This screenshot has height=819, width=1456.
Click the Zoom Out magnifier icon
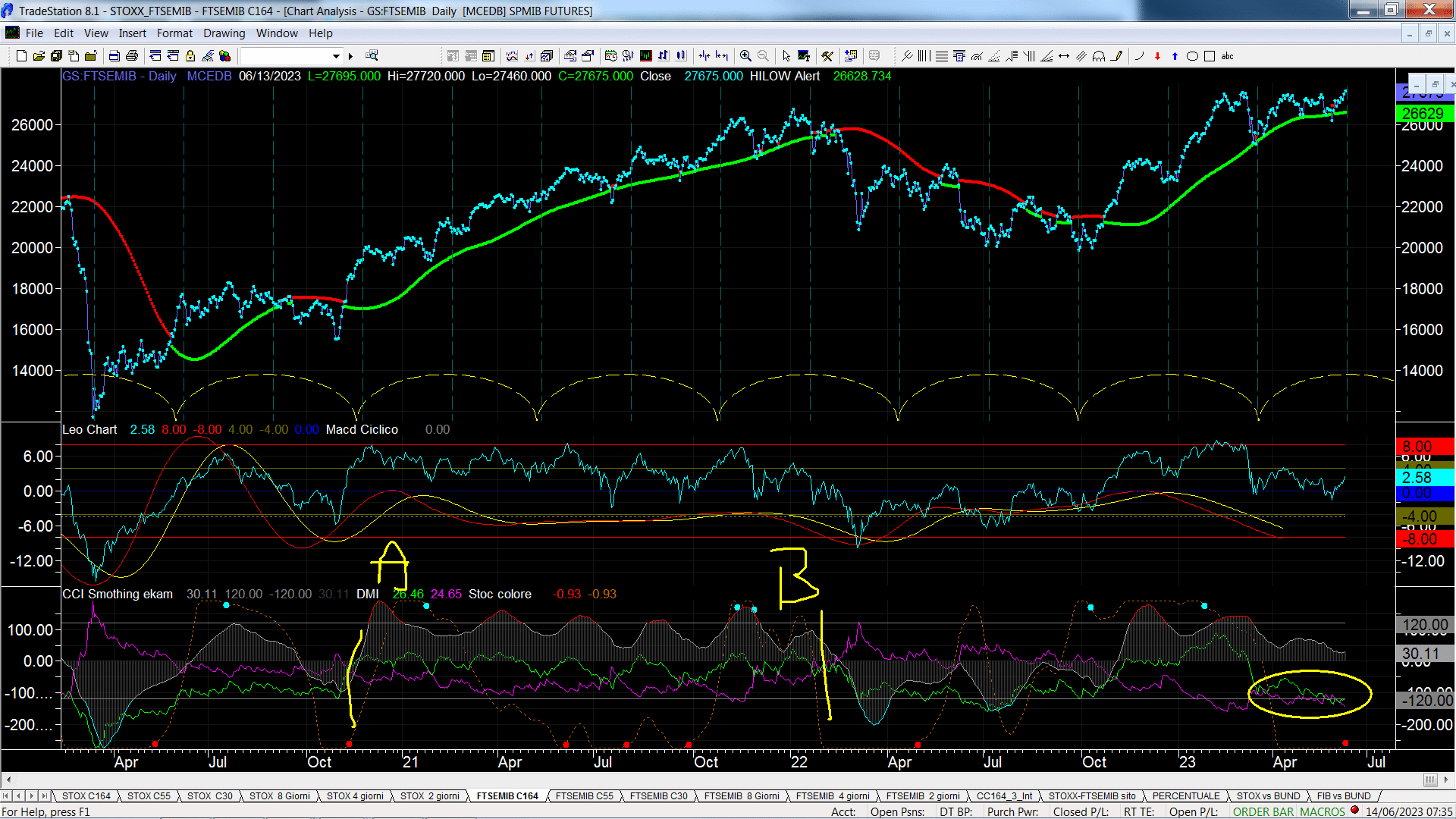click(763, 56)
